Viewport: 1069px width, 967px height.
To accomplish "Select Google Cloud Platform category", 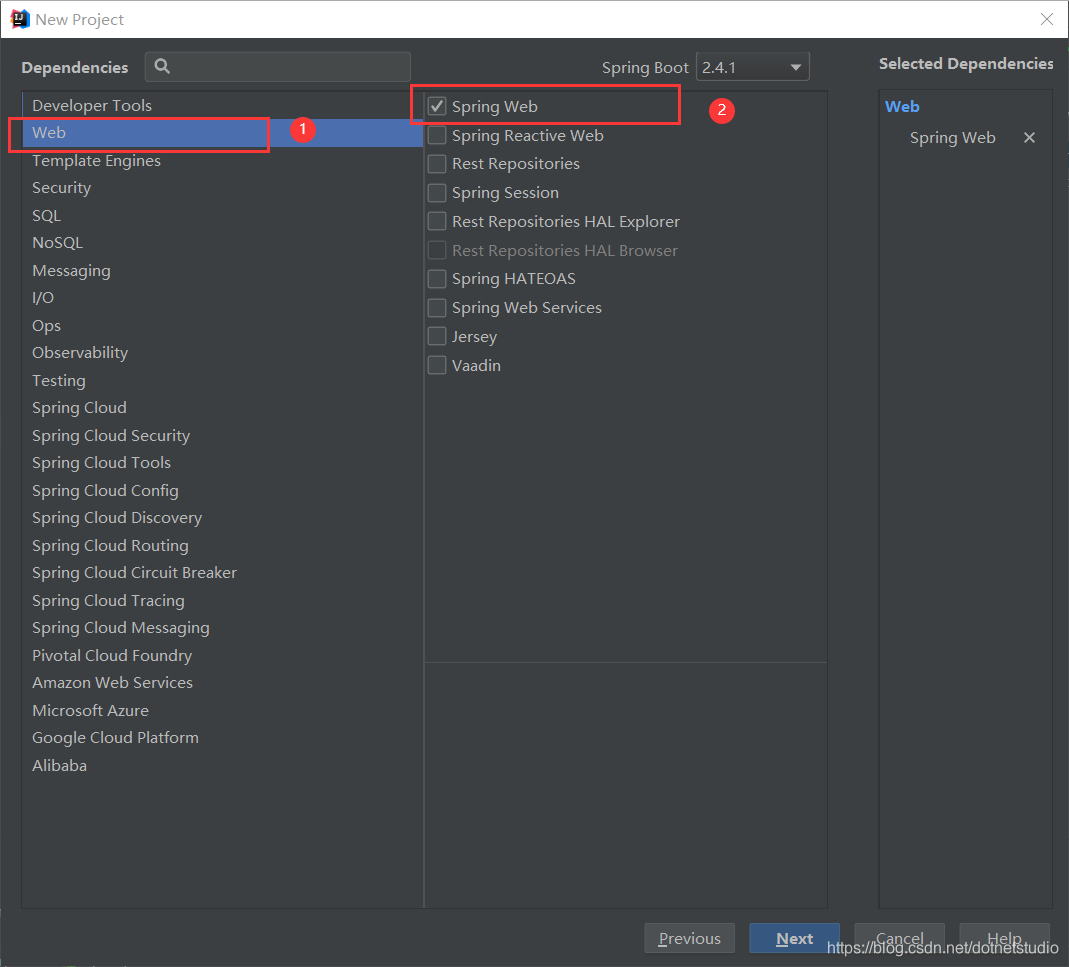I will 222,738.
